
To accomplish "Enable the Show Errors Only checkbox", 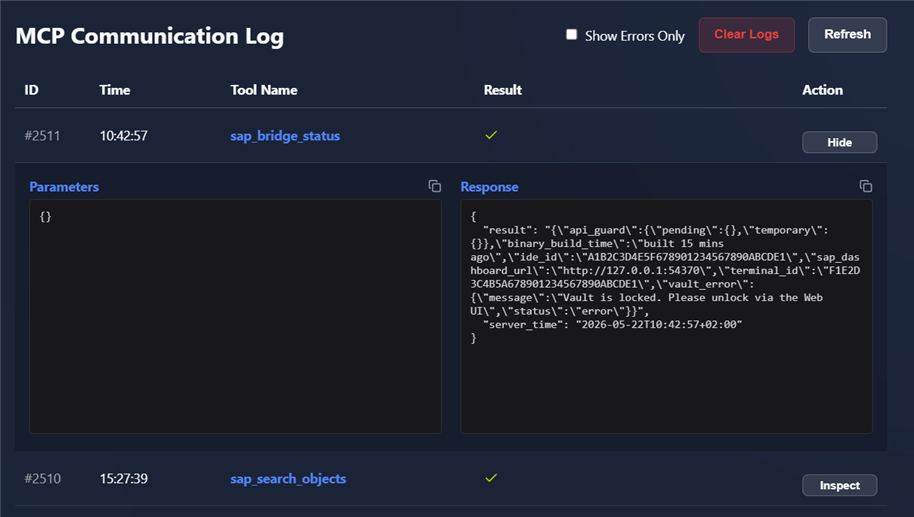I will tap(571, 35).
